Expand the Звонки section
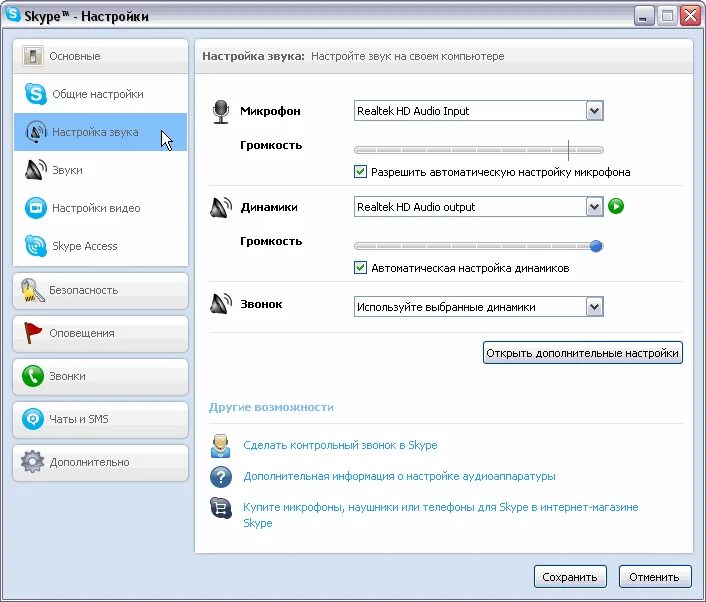This screenshot has width=706, height=602. pos(100,376)
